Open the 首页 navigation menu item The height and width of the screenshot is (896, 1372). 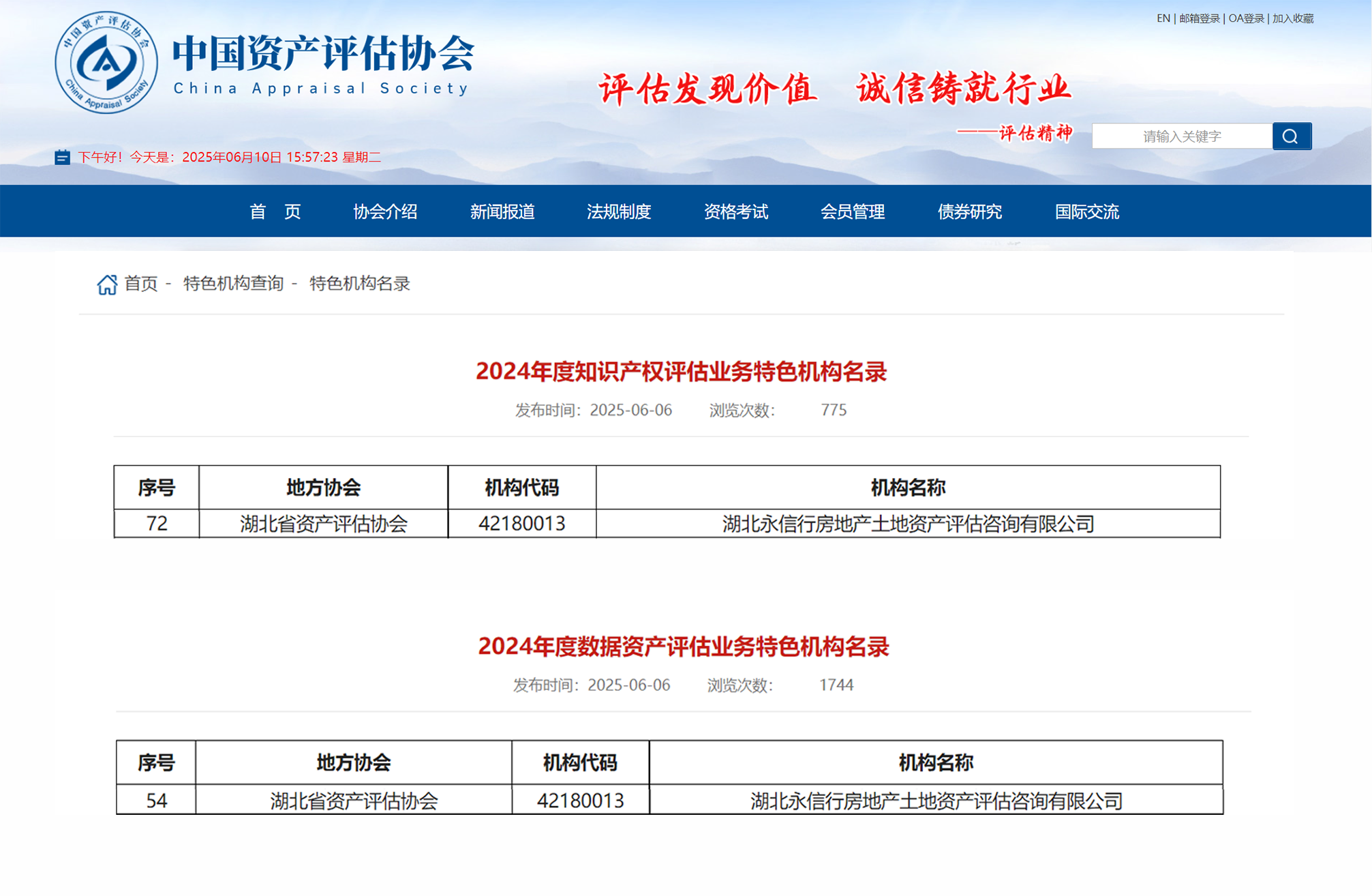[275, 211]
